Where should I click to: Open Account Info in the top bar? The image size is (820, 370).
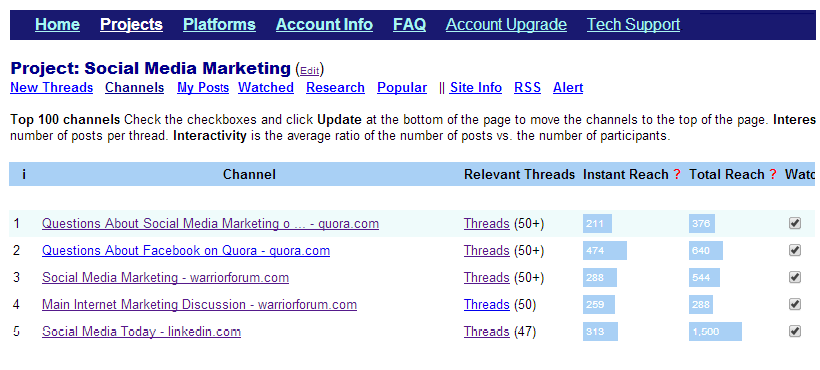coord(324,25)
